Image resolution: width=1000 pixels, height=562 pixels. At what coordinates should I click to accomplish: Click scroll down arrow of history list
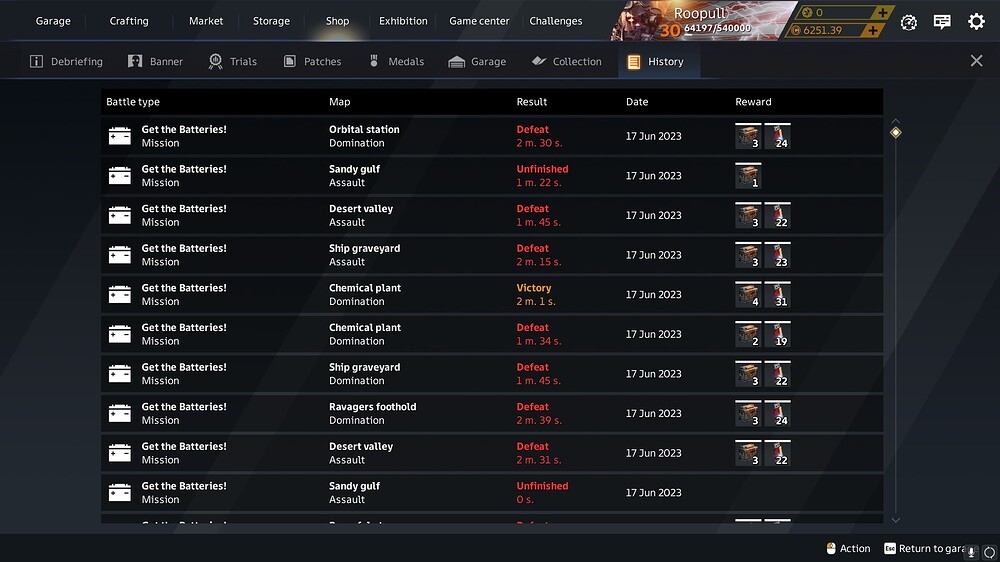pyautogui.click(x=895, y=520)
